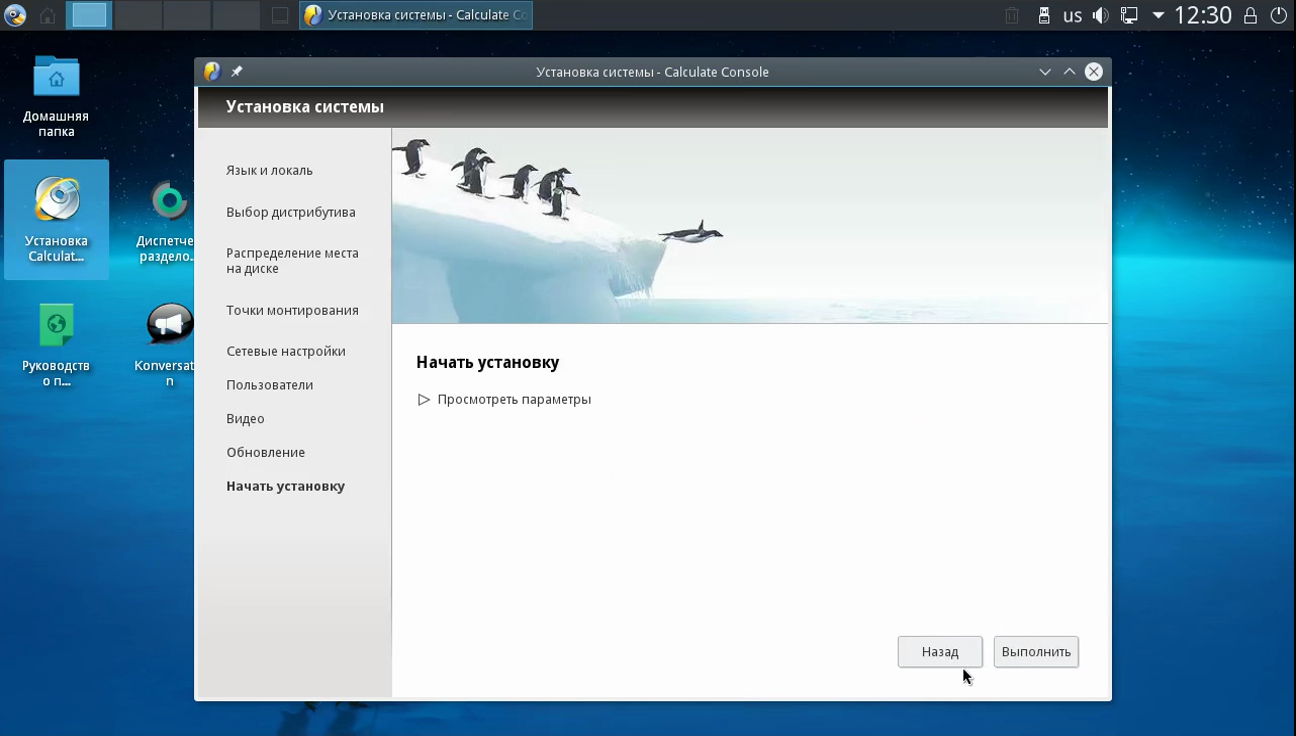This screenshot has height=736, width=1296.
Task: Click the network connection tray icon
Action: click(x=1129, y=15)
